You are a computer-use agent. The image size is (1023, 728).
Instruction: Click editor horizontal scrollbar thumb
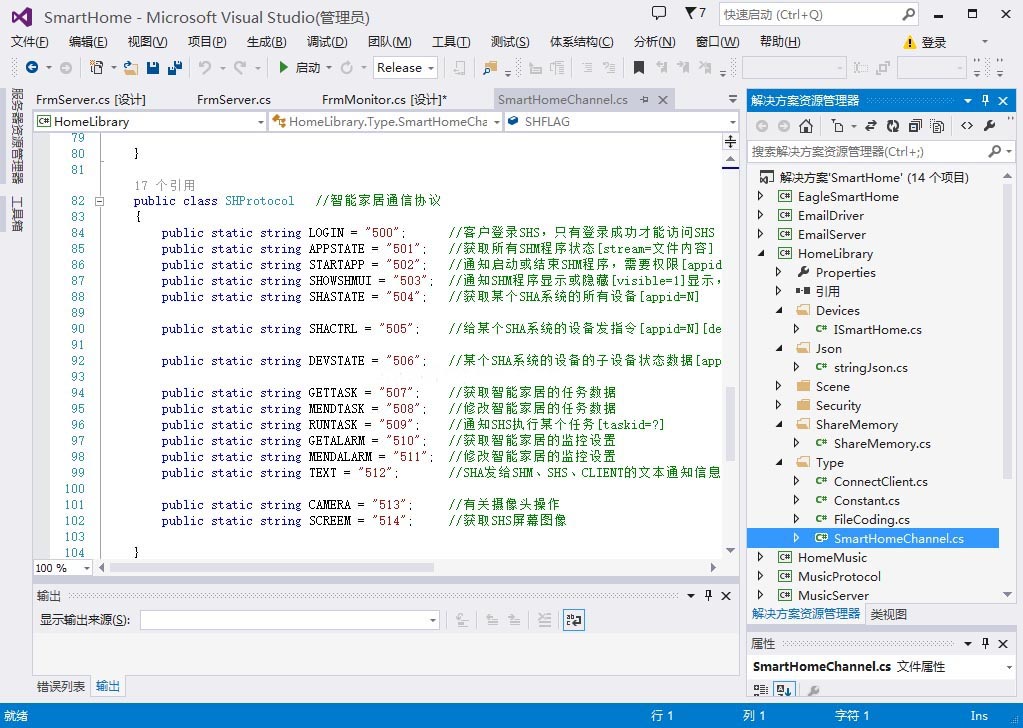[271, 568]
